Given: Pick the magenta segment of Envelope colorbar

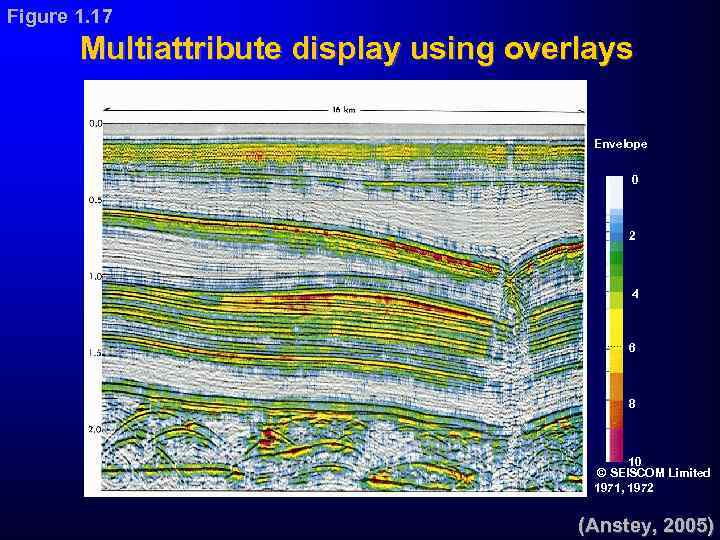Looking at the screenshot, I should (x=614, y=444).
